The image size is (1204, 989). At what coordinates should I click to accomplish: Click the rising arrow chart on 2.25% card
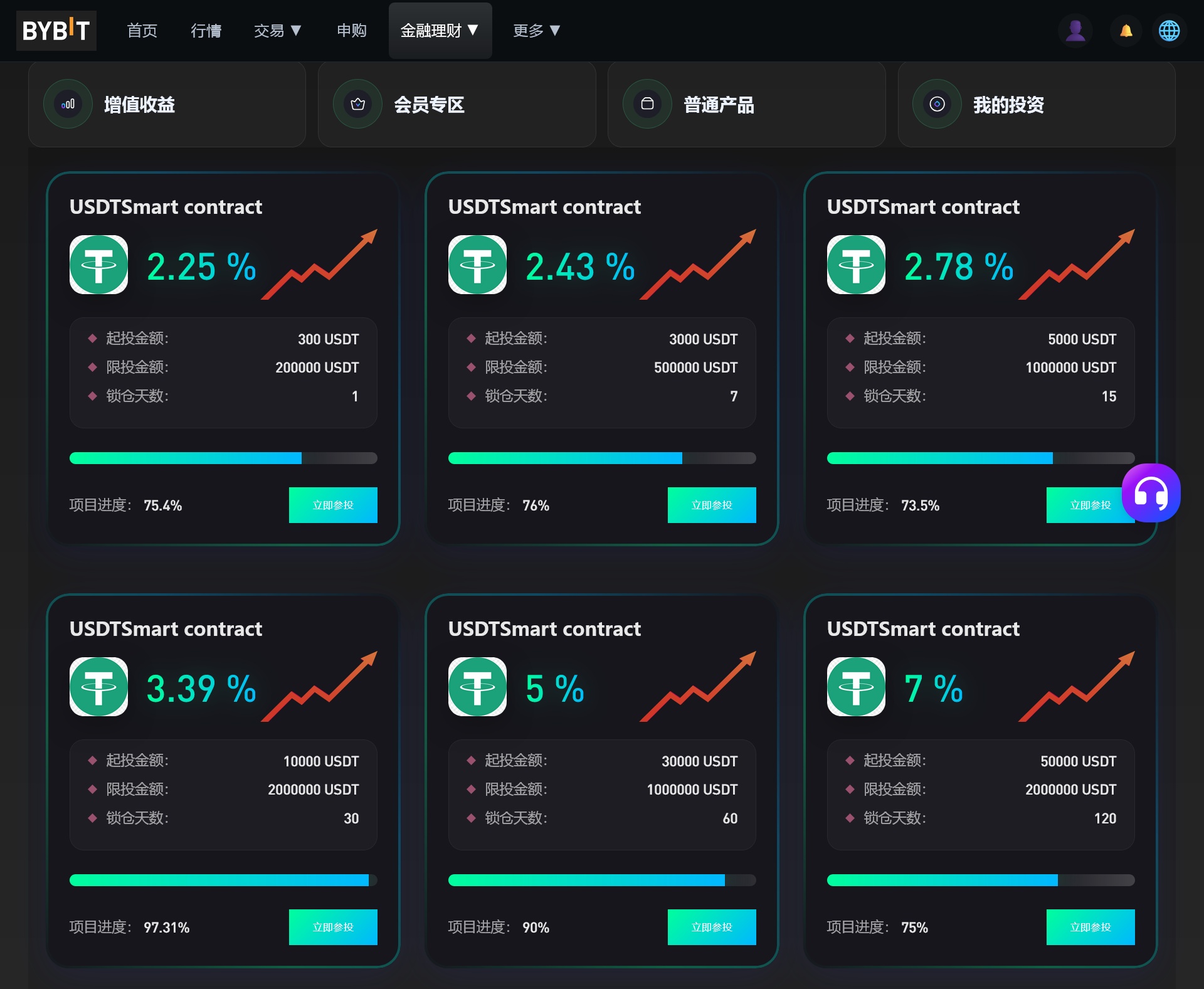[x=319, y=264]
